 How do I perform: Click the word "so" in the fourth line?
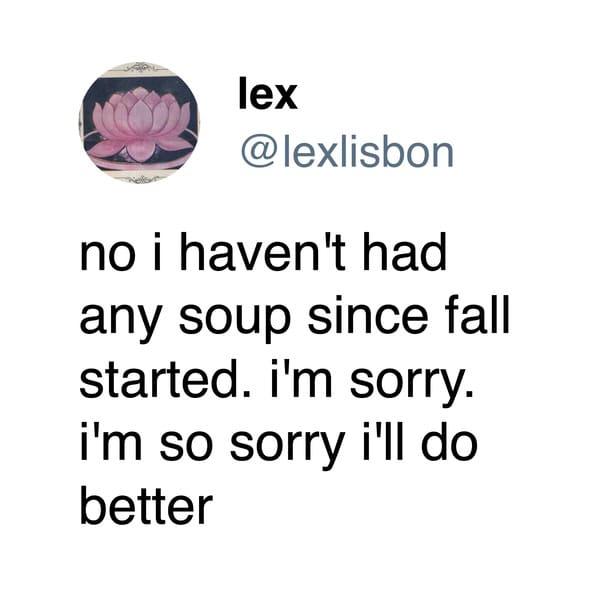click(x=186, y=446)
